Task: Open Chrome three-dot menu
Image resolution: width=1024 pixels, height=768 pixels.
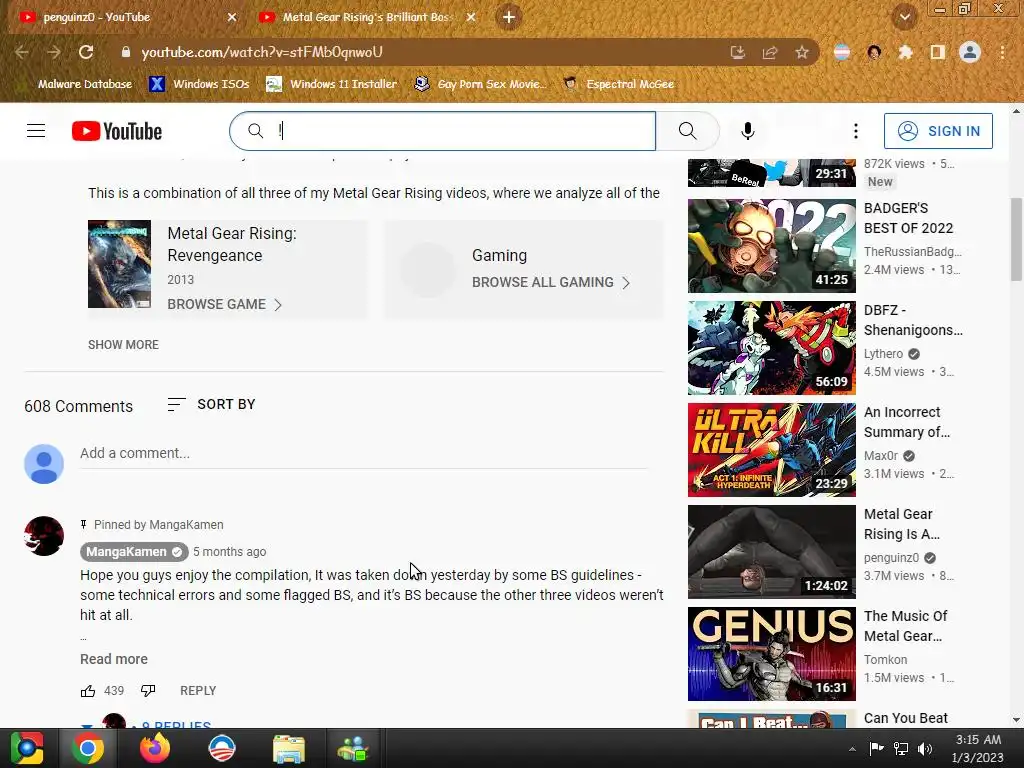Action: 1002,52
